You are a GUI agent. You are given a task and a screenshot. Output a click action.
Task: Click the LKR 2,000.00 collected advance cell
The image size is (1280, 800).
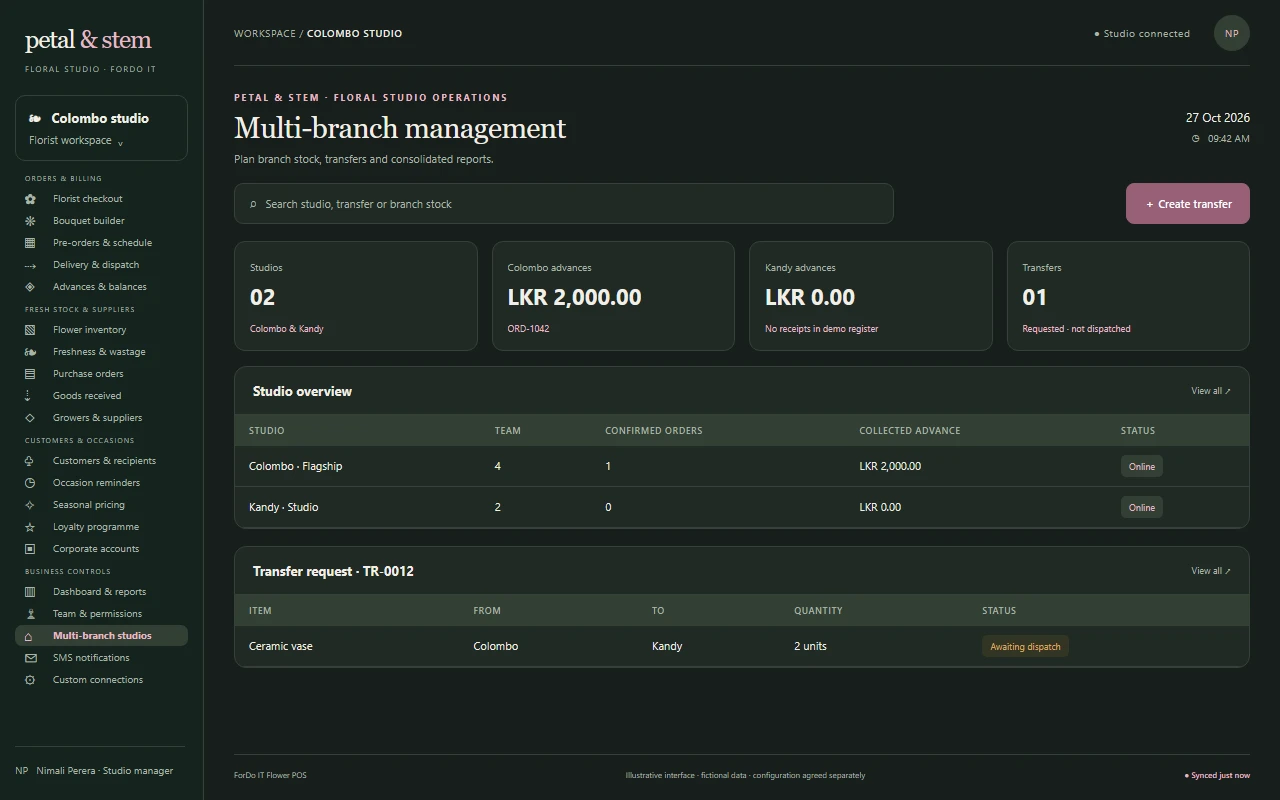click(x=890, y=466)
